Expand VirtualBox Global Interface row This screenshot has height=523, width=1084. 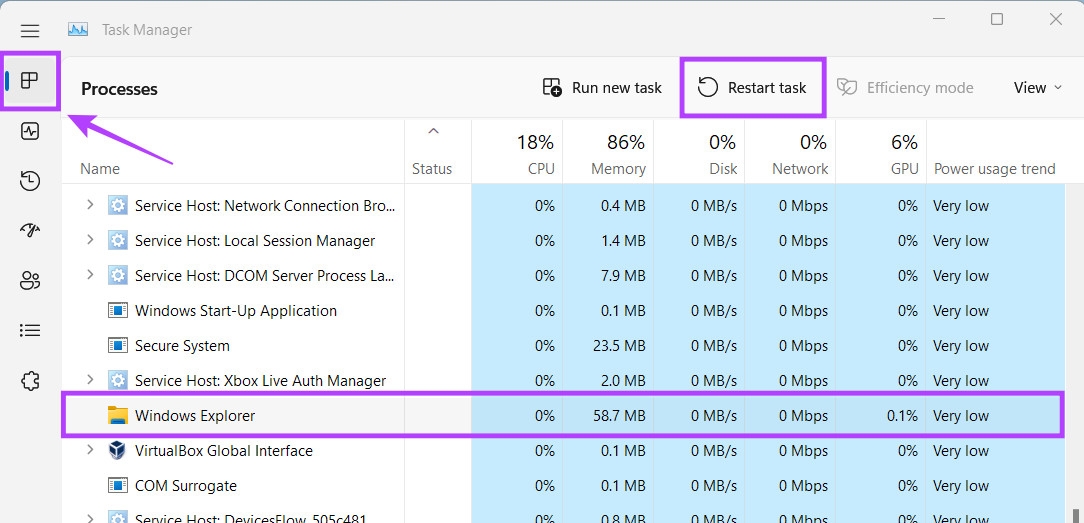point(89,450)
